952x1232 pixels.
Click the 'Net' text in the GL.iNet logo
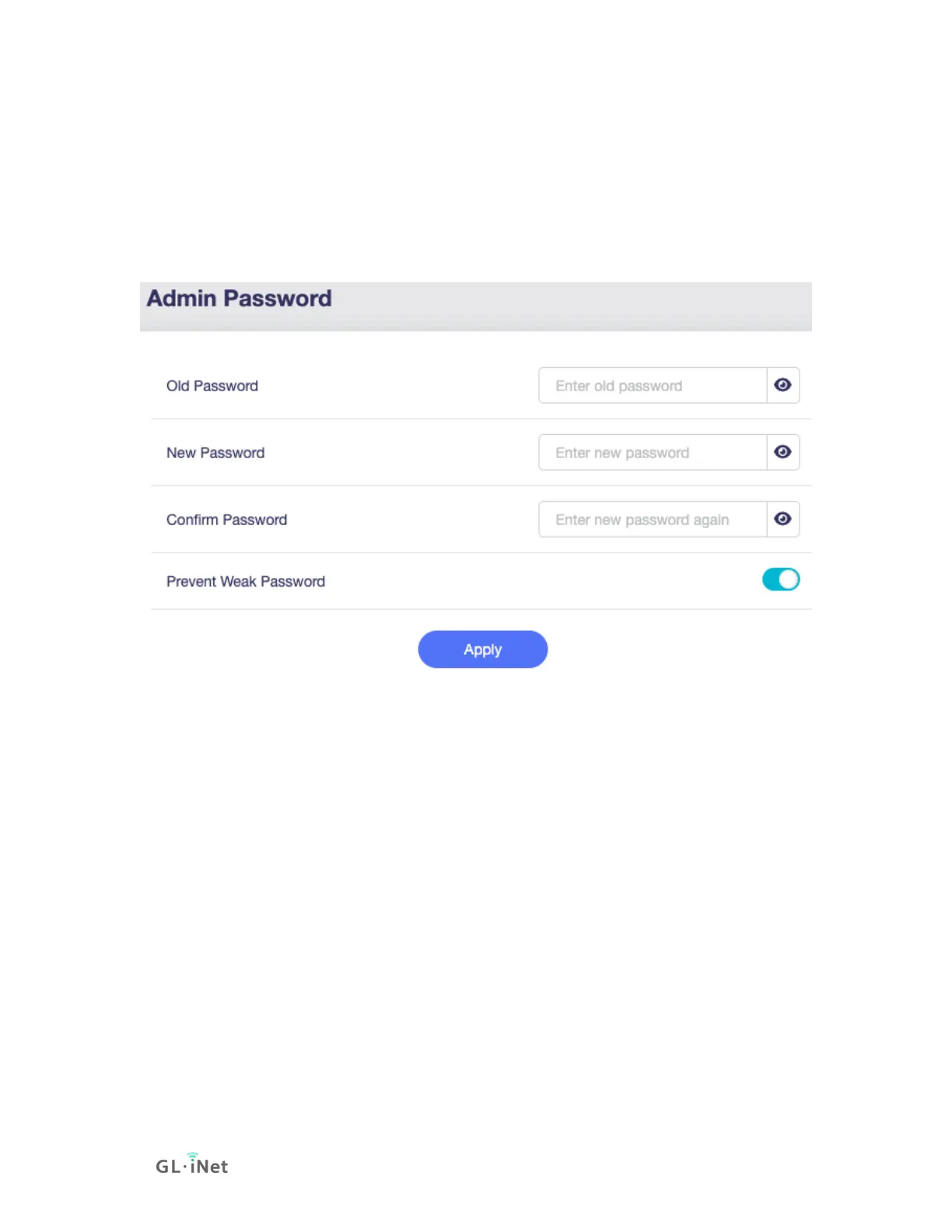click(212, 1167)
